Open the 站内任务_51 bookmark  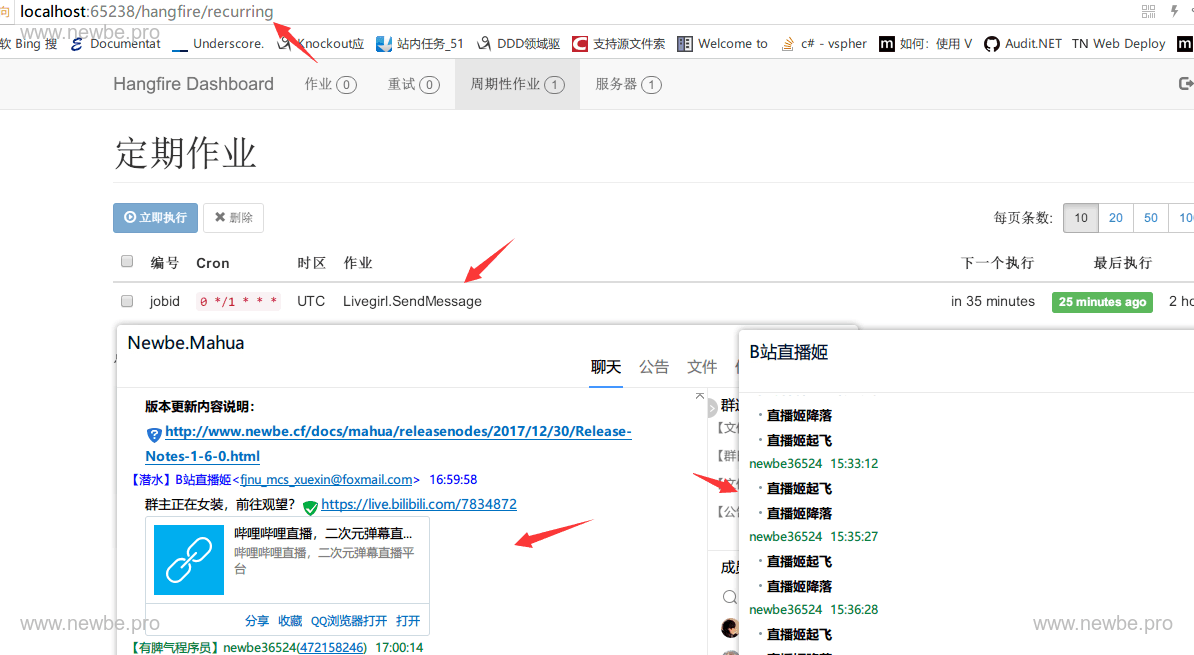pyautogui.click(x=420, y=44)
